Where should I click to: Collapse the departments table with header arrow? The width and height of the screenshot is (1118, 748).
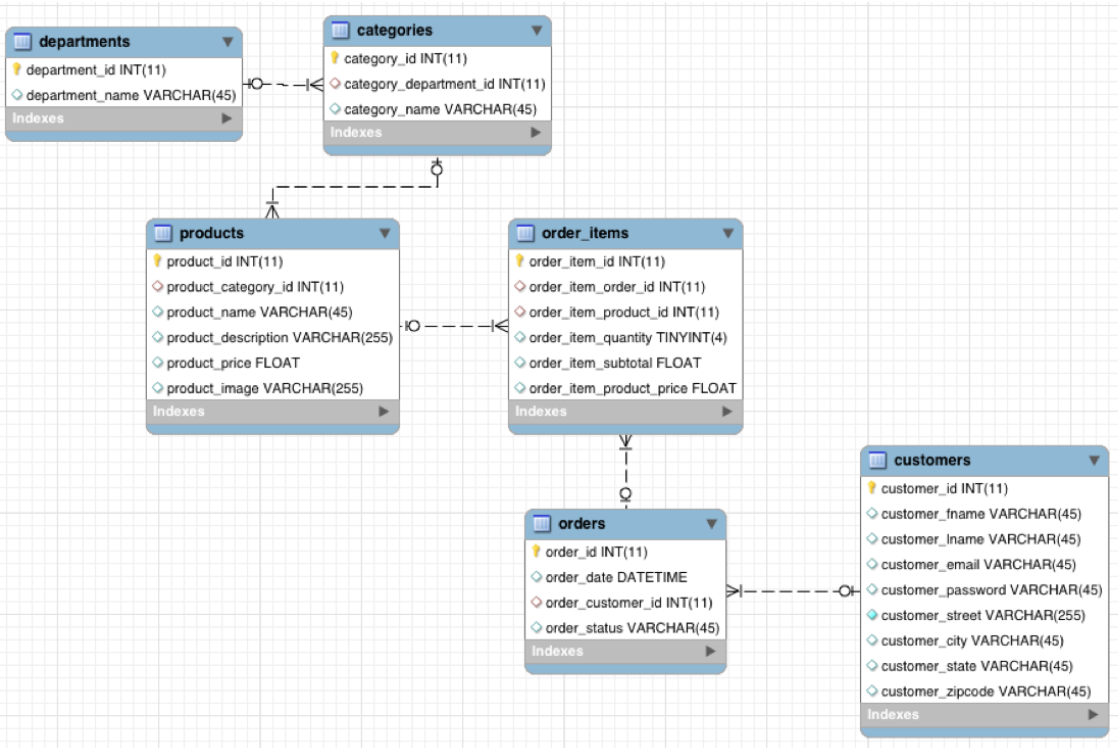tap(227, 42)
